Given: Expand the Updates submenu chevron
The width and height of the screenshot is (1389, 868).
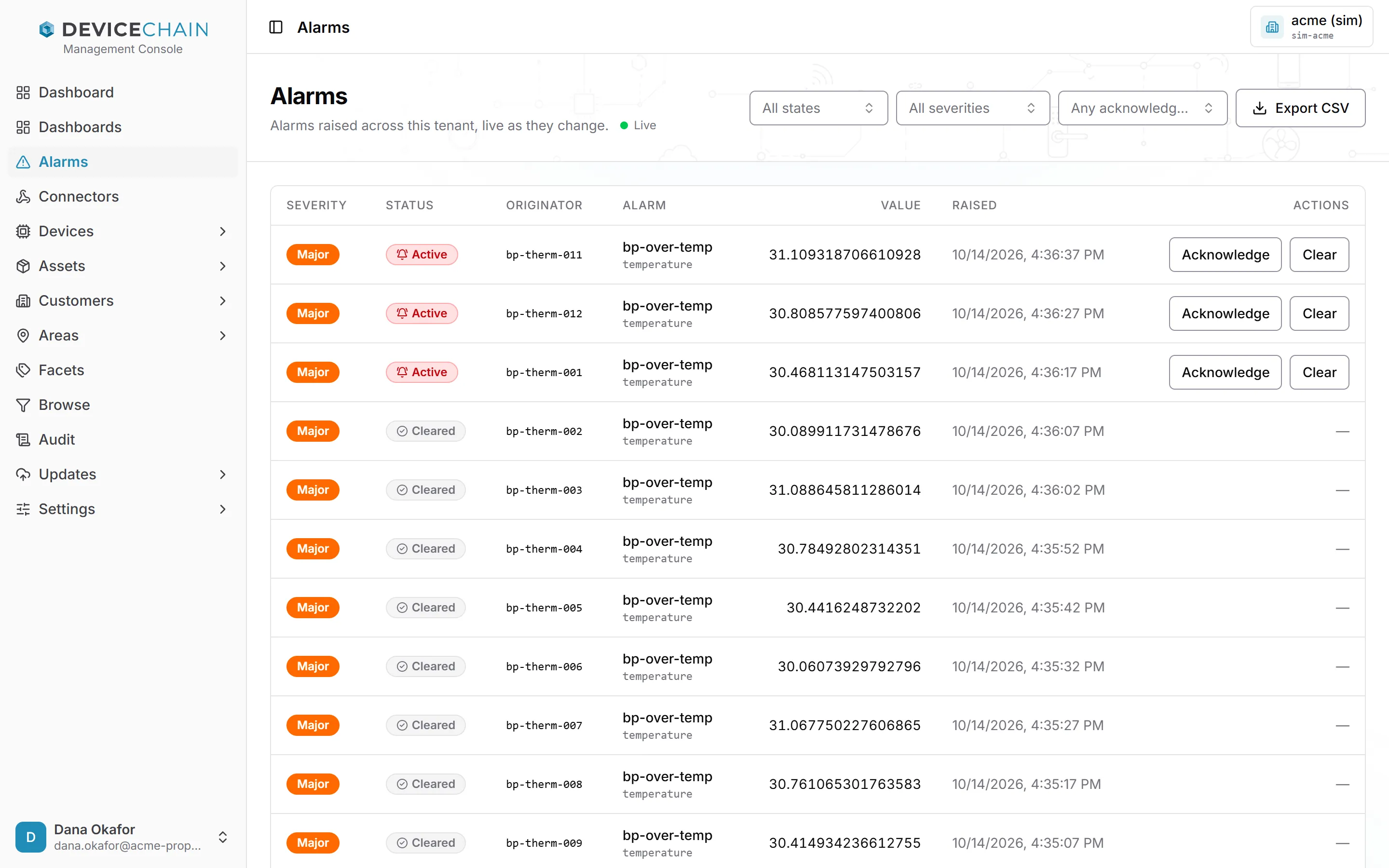Looking at the screenshot, I should [223, 474].
